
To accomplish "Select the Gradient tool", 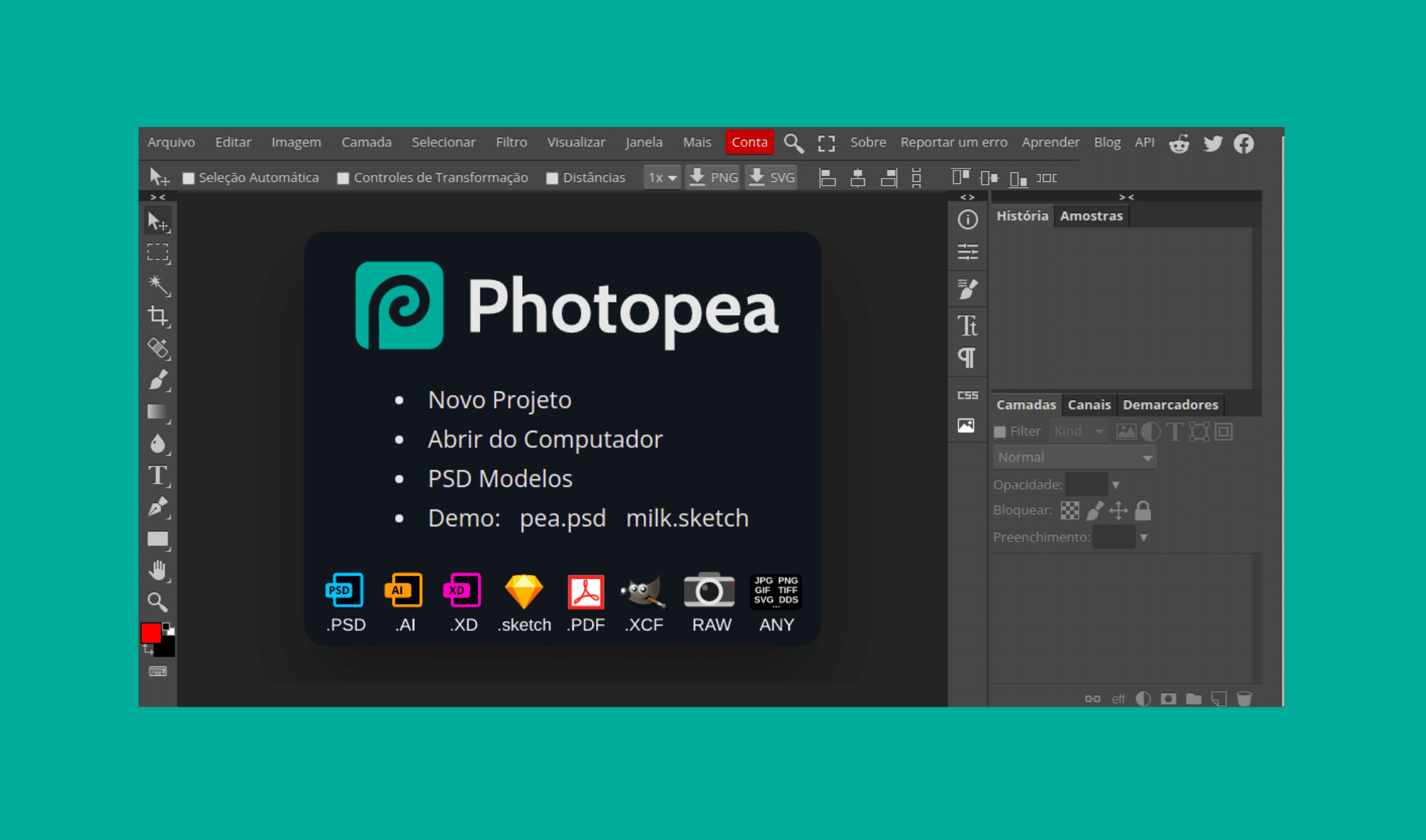I will [158, 412].
